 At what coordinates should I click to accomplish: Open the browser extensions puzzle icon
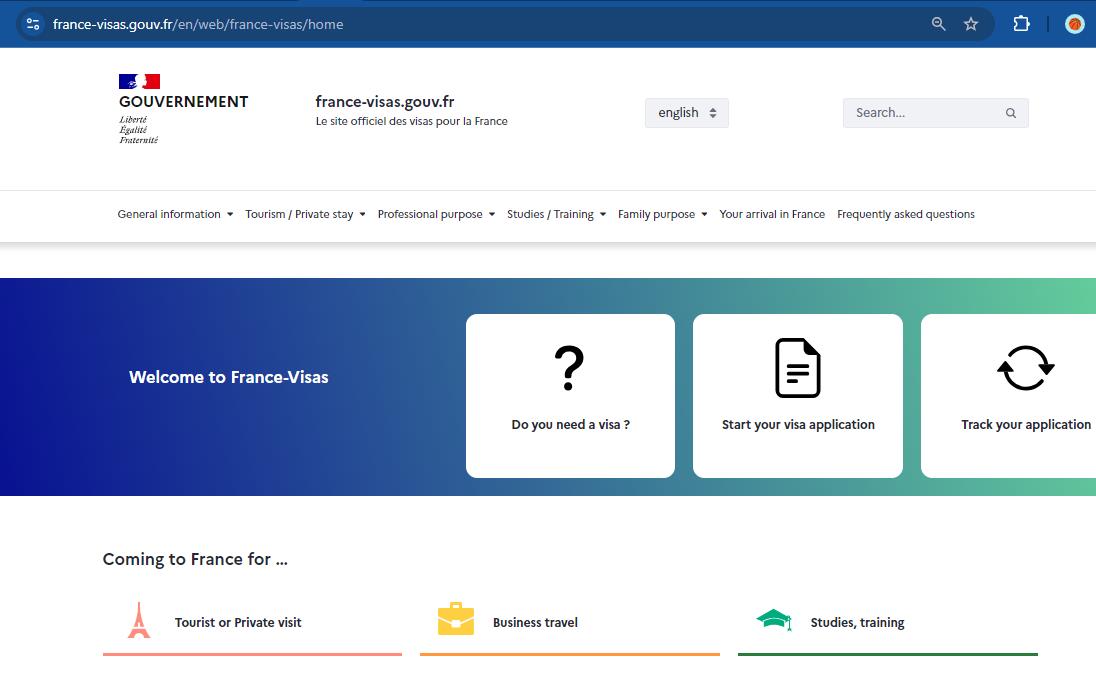(1021, 23)
